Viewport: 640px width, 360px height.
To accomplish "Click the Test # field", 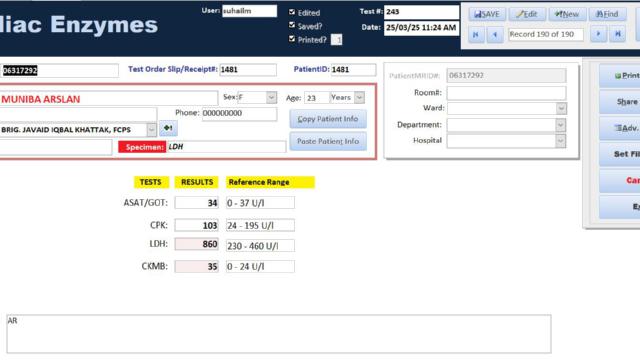I will [421, 12].
